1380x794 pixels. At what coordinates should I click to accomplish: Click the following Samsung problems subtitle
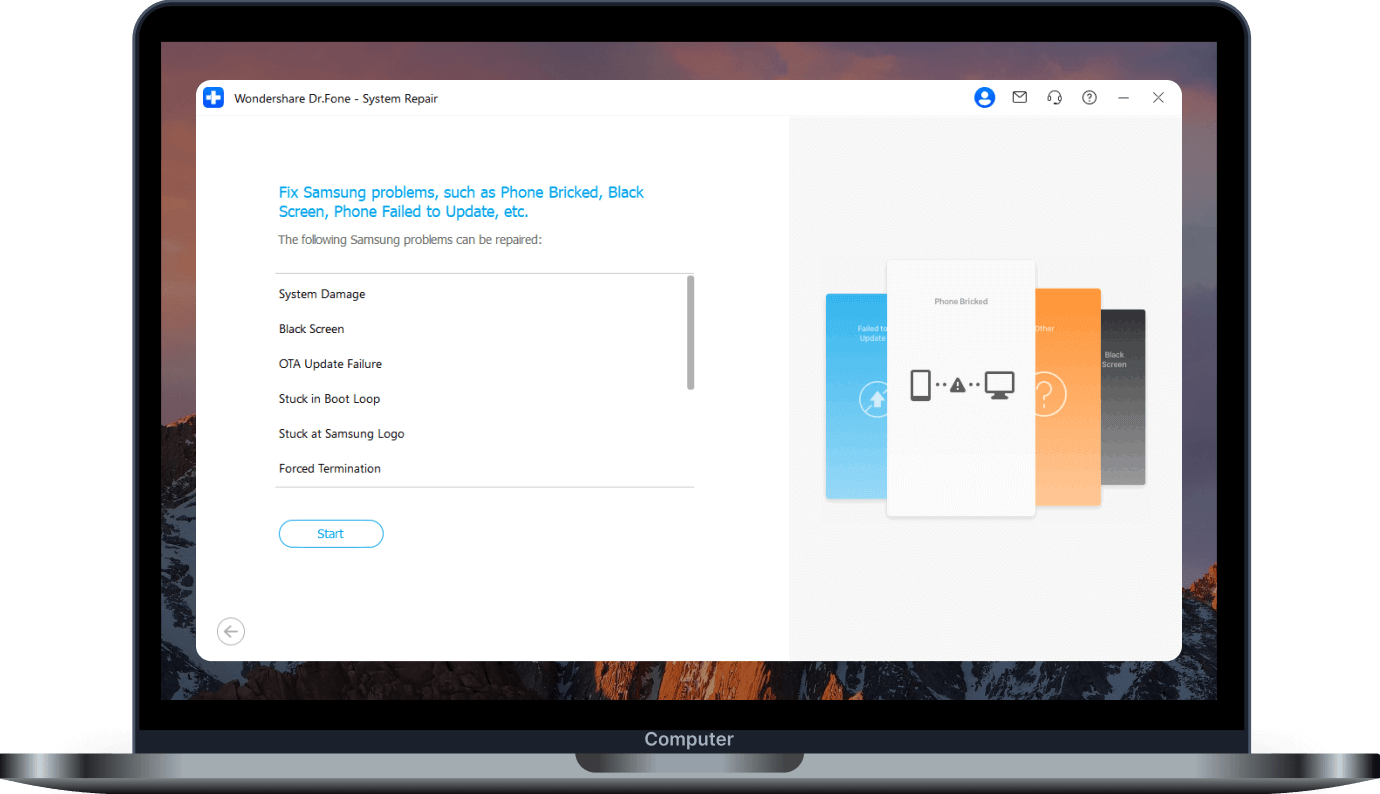tap(410, 240)
